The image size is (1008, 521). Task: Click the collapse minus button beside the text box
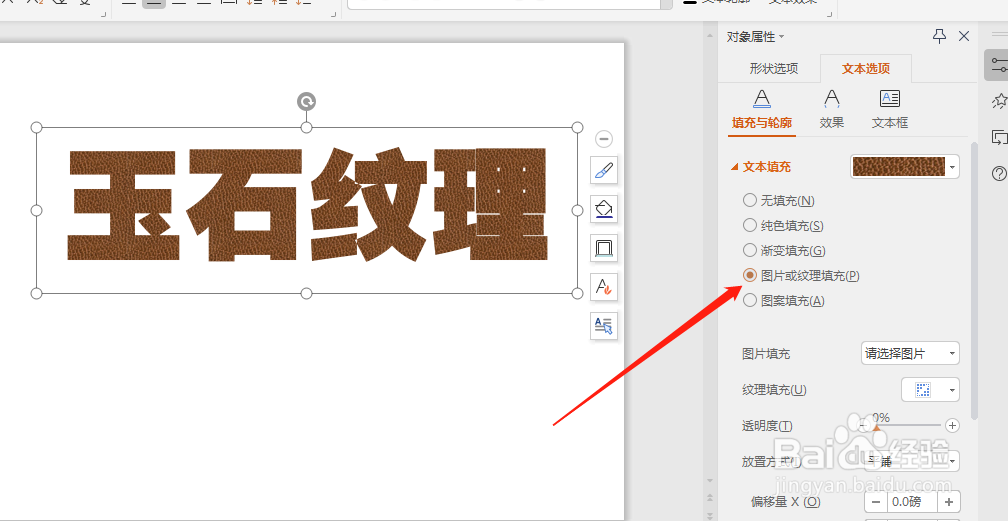[604, 139]
